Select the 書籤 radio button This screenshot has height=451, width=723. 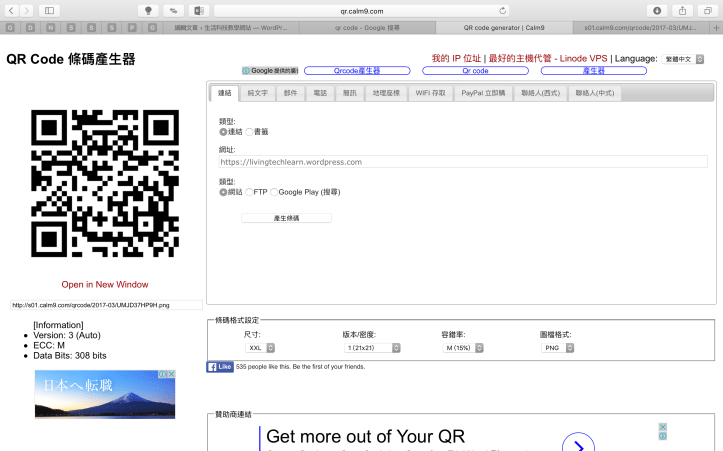pos(249,131)
